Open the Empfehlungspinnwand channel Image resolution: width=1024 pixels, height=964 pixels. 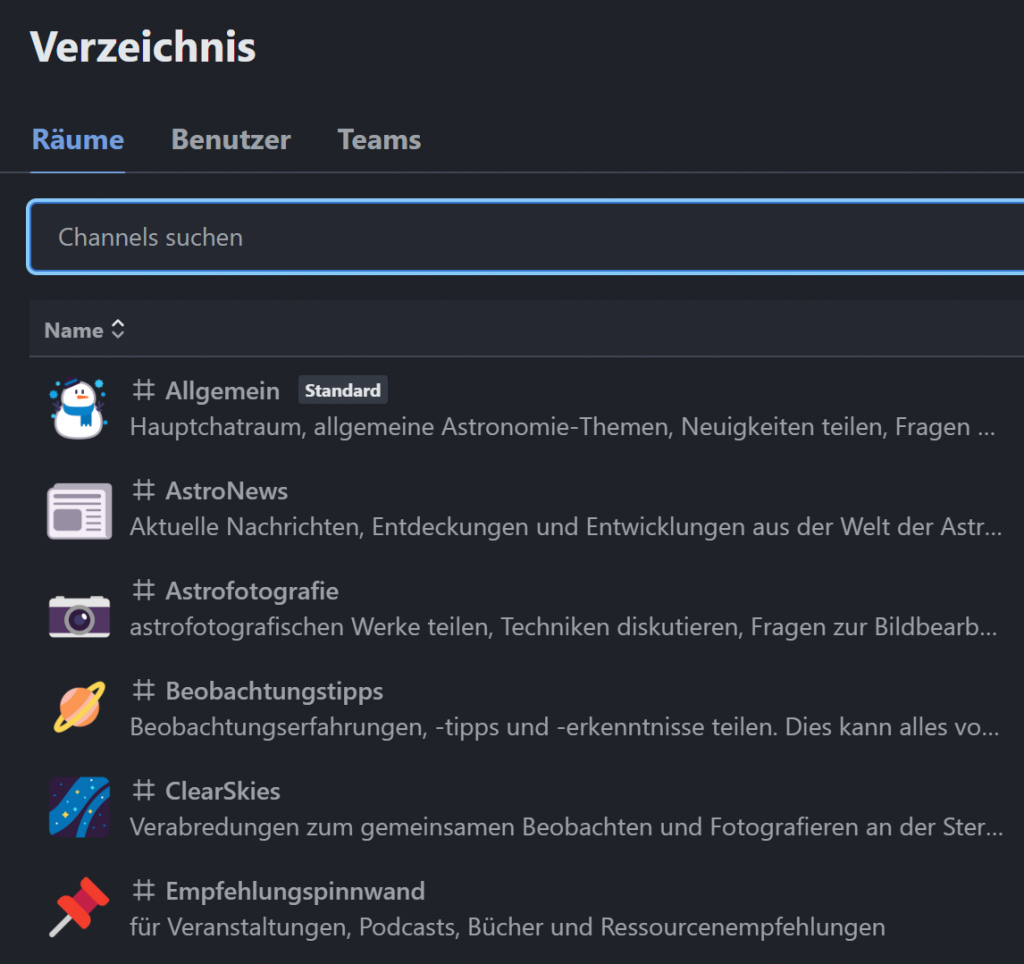[295, 891]
